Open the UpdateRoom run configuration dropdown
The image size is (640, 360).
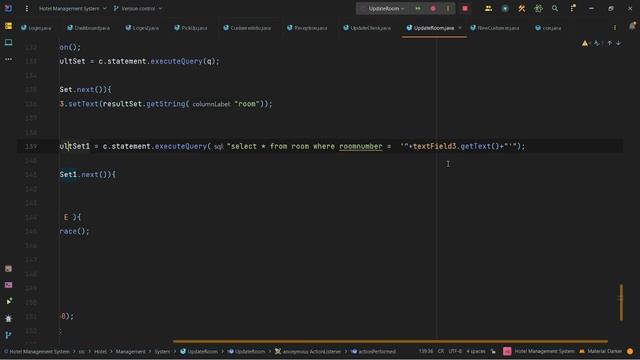point(386,8)
